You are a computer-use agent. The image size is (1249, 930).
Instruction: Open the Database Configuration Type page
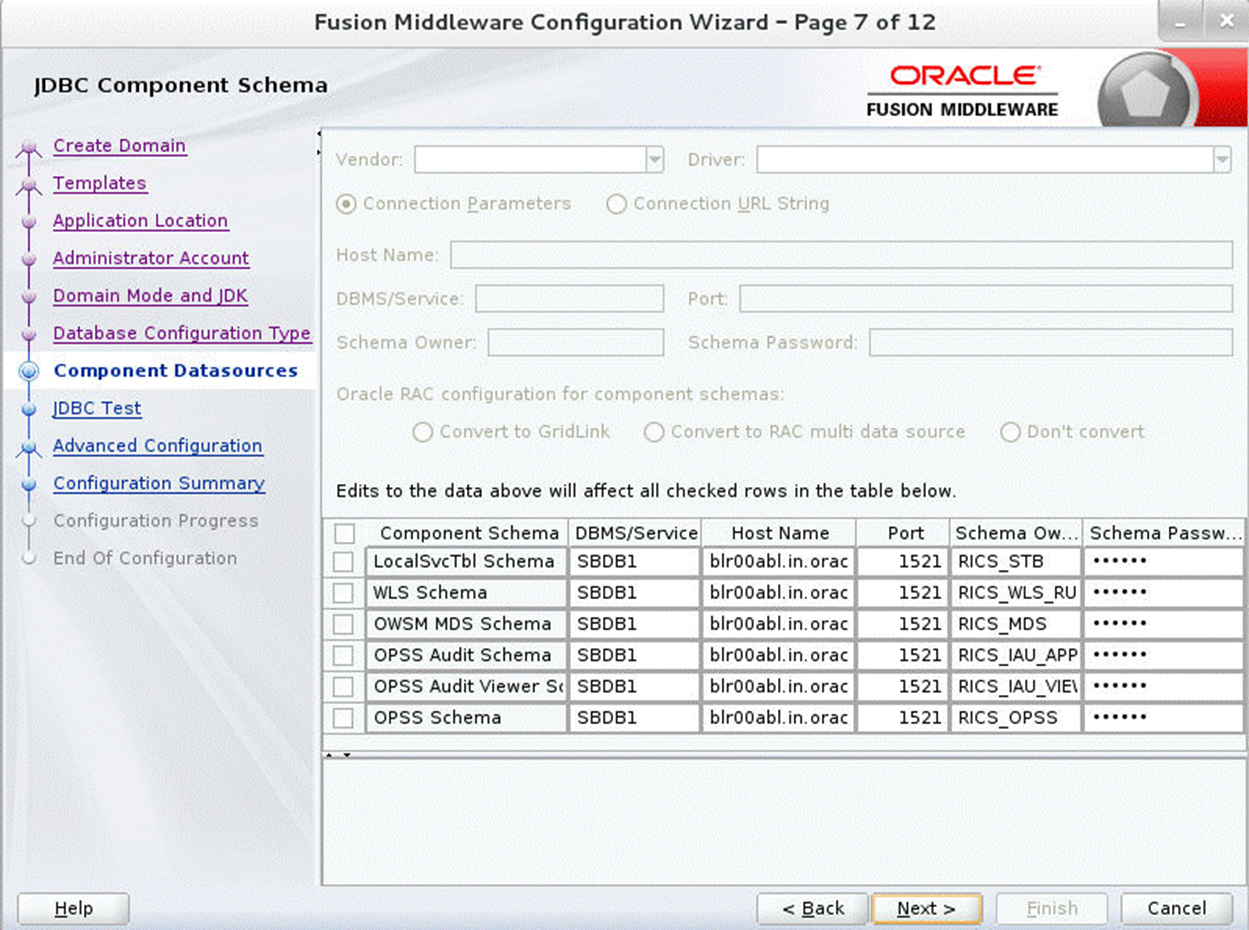click(x=181, y=333)
